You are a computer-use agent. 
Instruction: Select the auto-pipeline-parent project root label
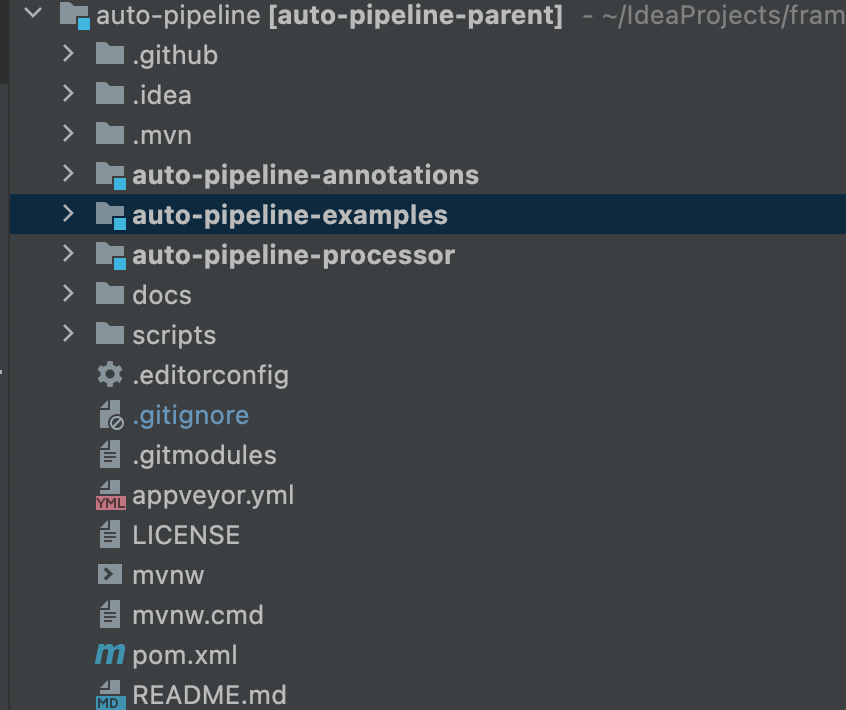click(416, 15)
